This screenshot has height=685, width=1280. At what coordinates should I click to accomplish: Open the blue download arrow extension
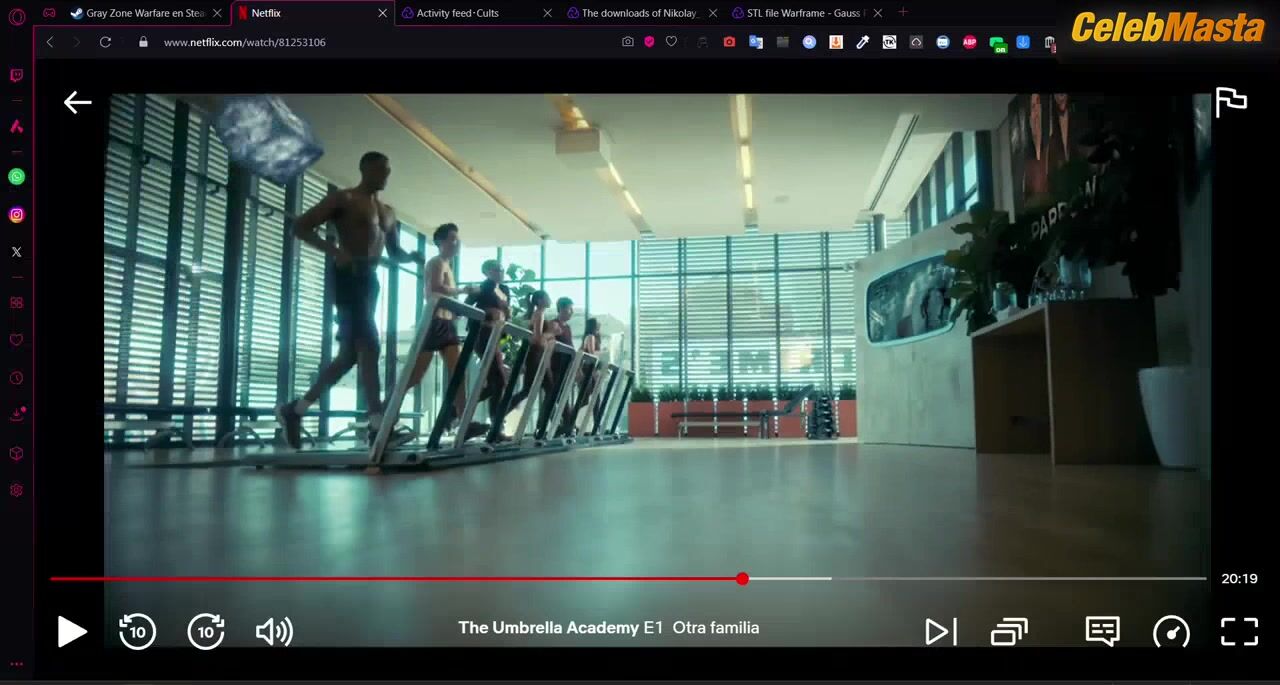tap(1023, 42)
